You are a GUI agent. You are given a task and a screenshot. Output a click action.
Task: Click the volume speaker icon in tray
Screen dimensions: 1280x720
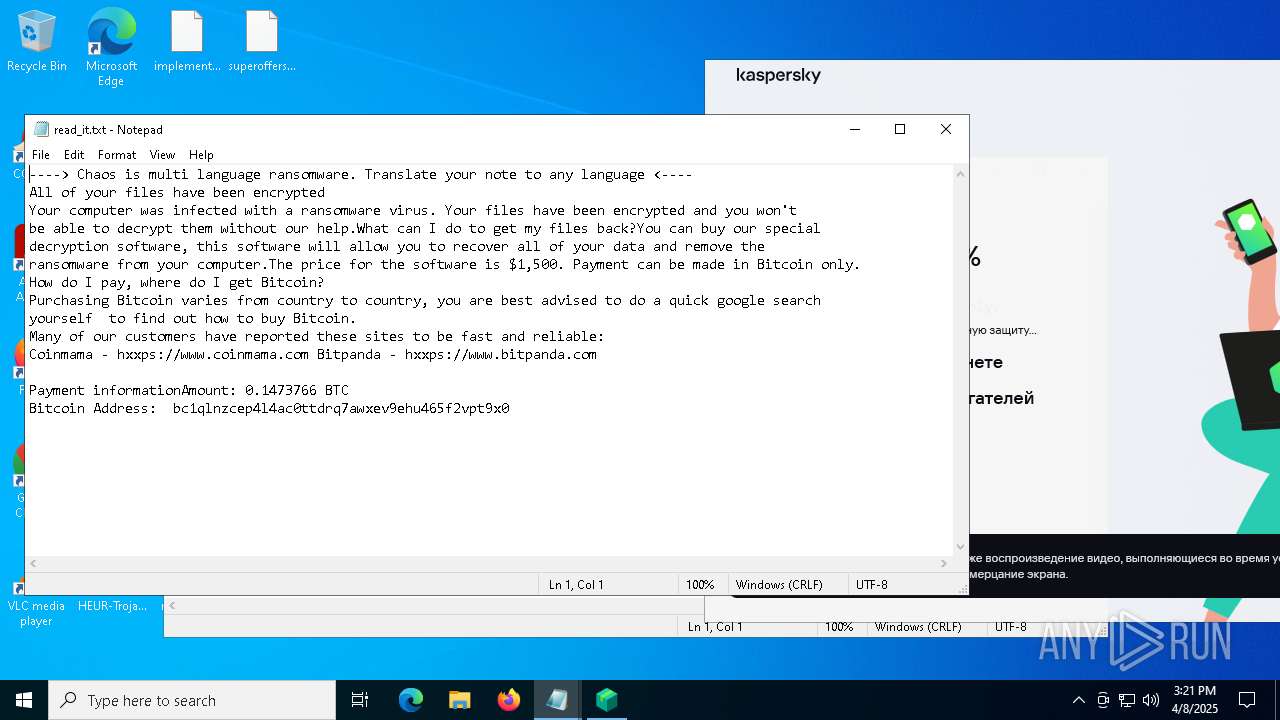tap(1151, 700)
